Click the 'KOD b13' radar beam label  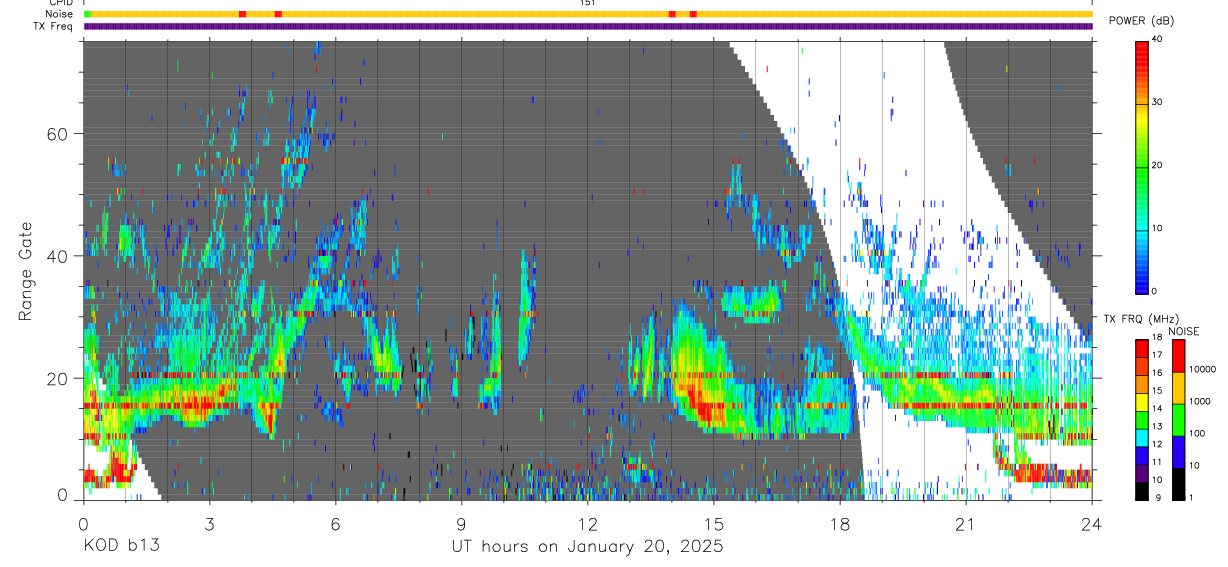pyautogui.click(x=121, y=547)
